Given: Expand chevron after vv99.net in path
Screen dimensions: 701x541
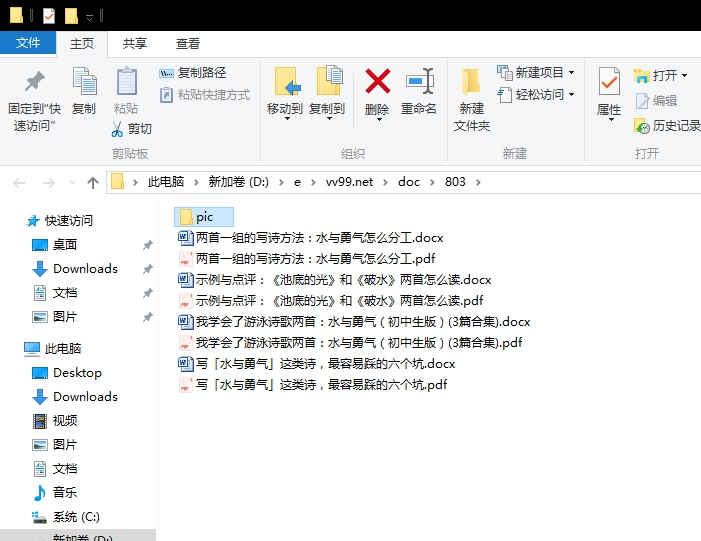Looking at the screenshot, I should pyautogui.click(x=385, y=182).
